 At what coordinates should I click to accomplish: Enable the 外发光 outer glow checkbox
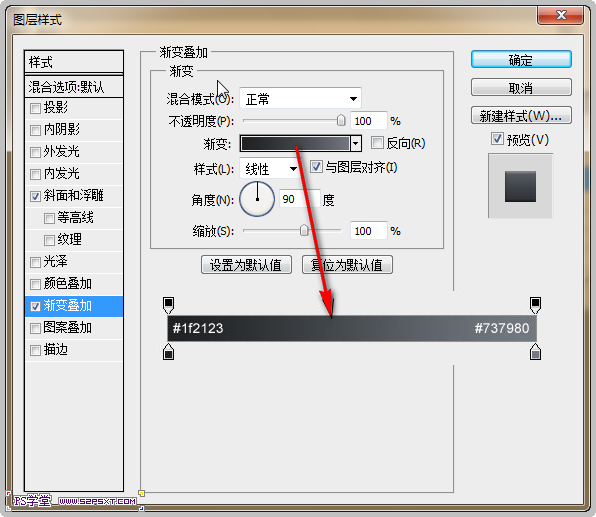tap(35, 152)
